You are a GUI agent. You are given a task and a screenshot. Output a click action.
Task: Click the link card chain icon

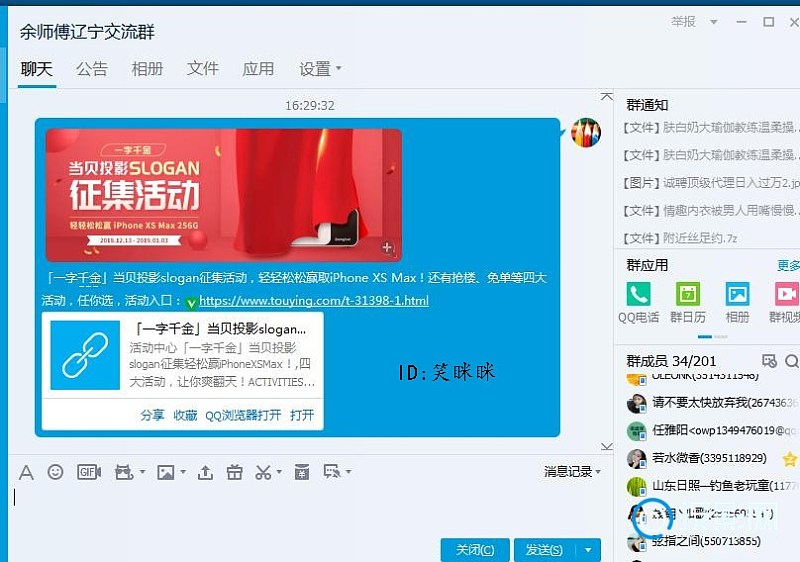pyautogui.click(x=85, y=355)
